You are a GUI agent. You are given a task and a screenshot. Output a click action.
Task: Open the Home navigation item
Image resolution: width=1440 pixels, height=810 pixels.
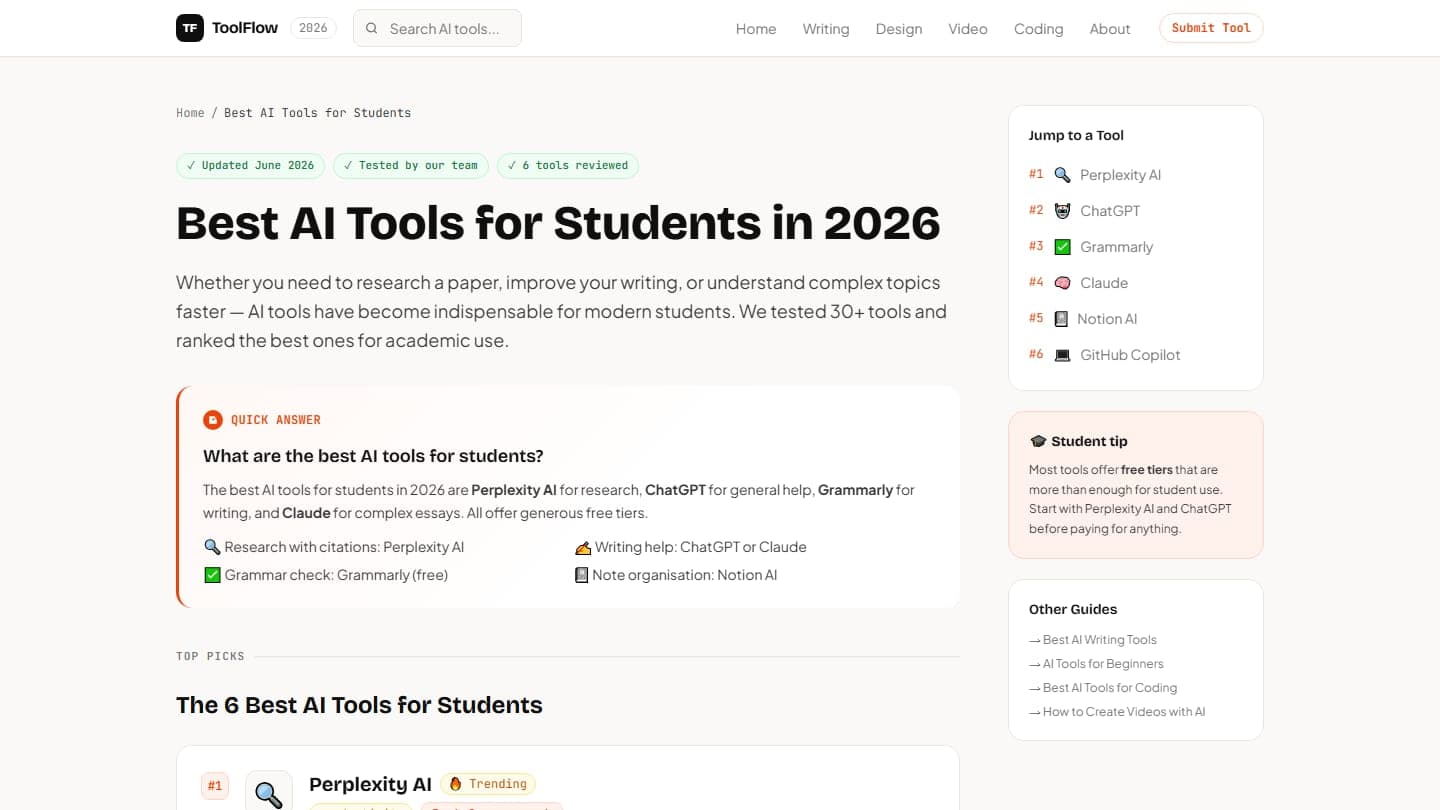pyautogui.click(x=756, y=29)
